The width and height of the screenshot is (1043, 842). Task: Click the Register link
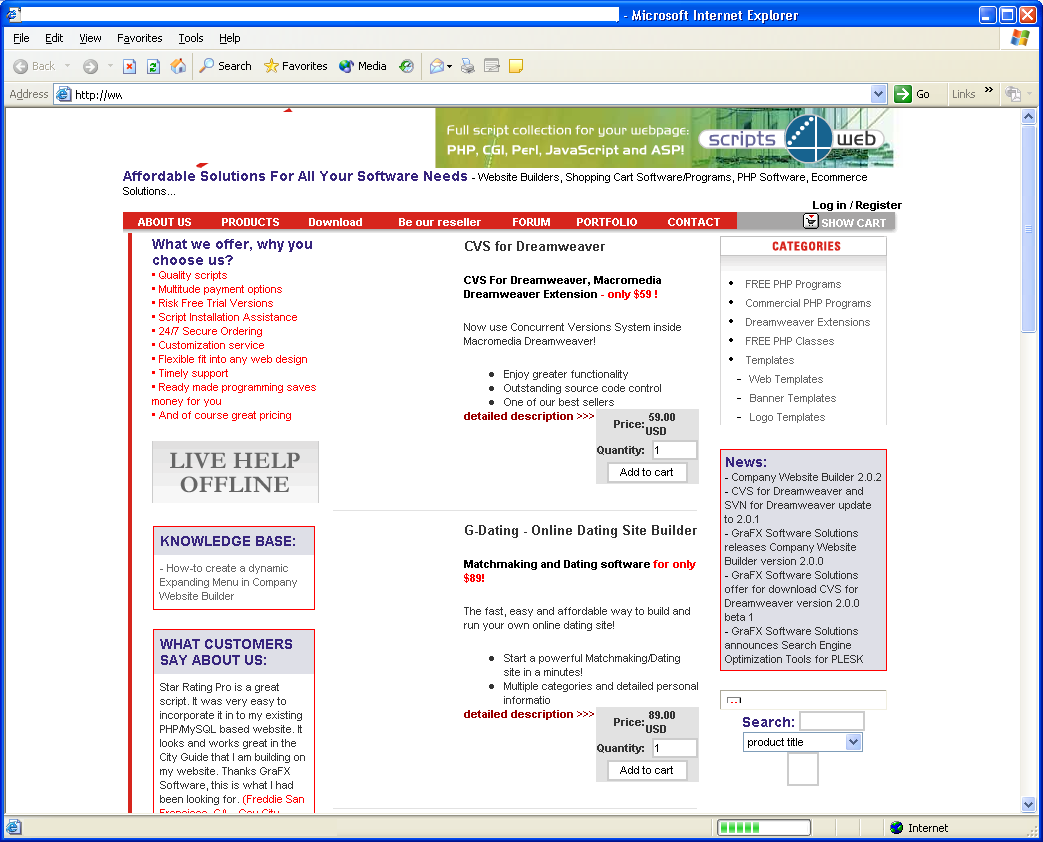tap(879, 205)
